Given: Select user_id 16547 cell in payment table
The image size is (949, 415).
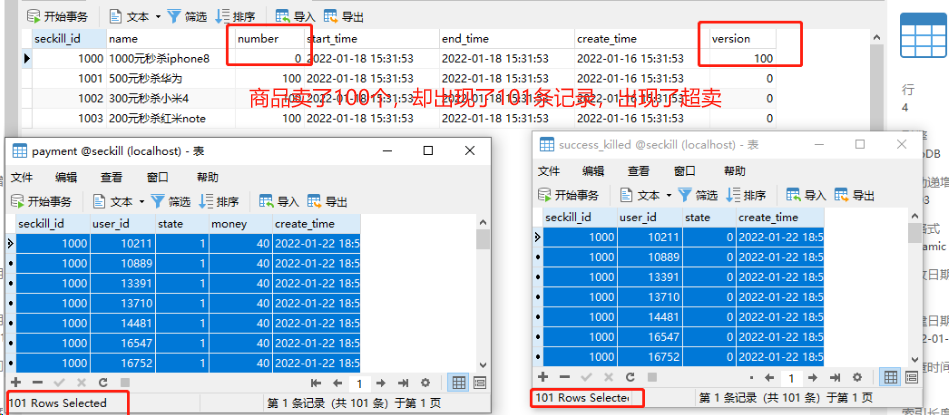Looking at the screenshot, I should pos(122,343).
